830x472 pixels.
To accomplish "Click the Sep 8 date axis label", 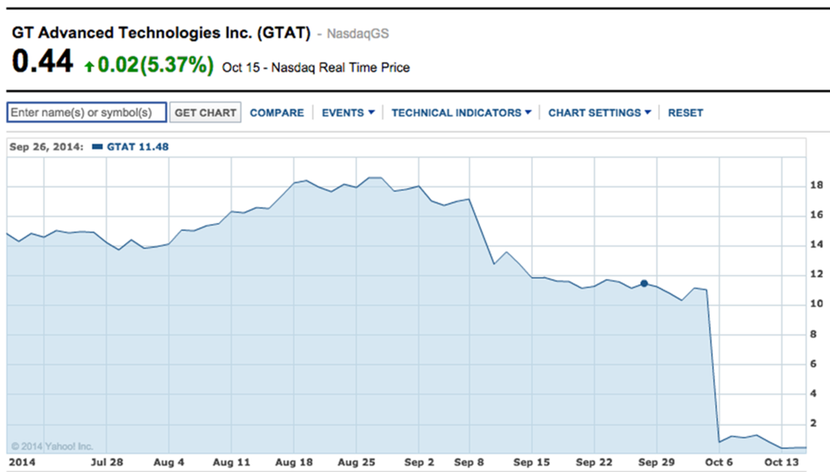I will coord(469,463).
